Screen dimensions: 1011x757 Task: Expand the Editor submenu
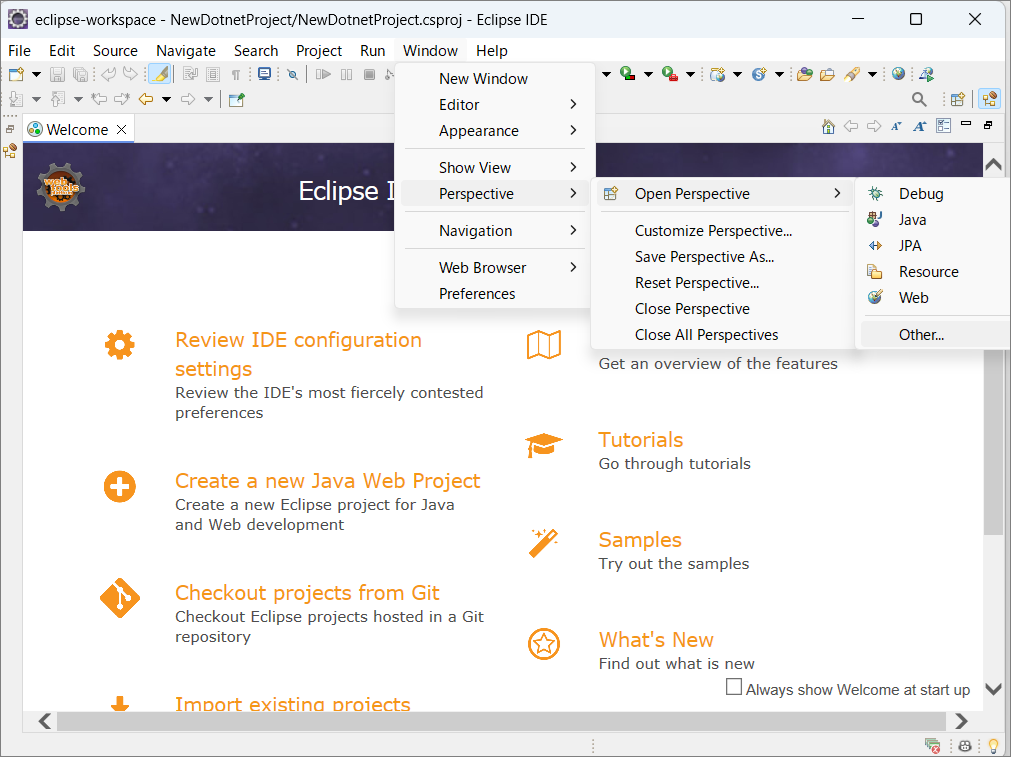[495, 104]
